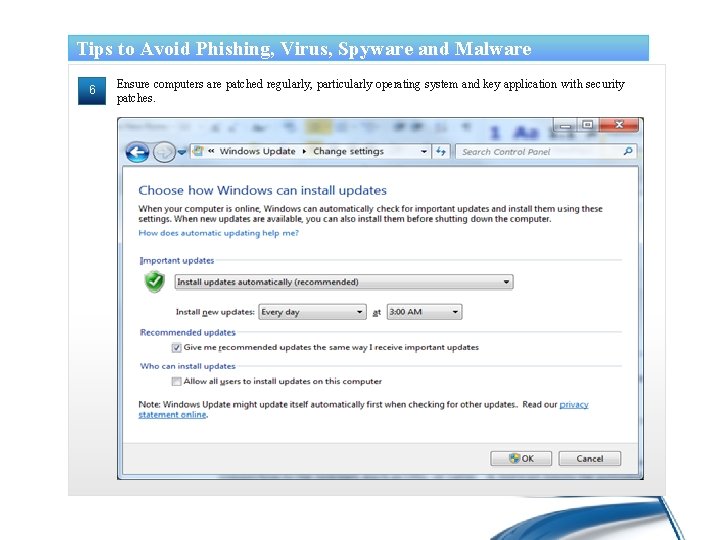Open Install updates automatically dropdown

pyautogui.click(x=344, y=282)
